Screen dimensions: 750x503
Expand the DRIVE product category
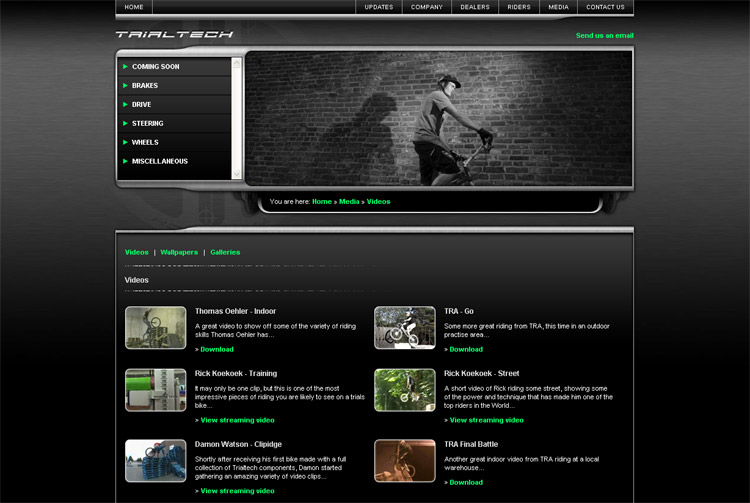click(174, 104)
